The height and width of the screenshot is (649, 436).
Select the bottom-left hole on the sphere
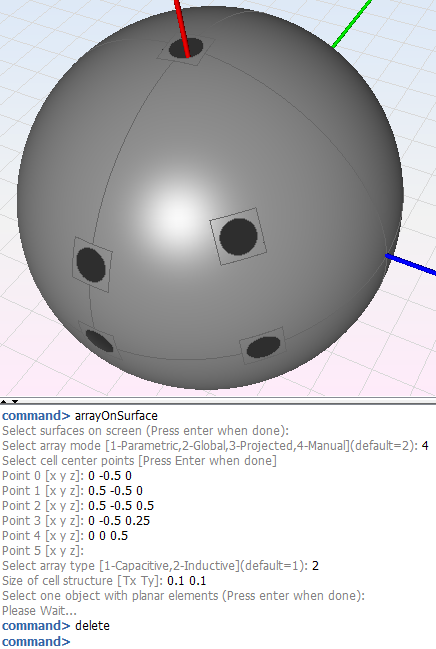click(99, 341)
